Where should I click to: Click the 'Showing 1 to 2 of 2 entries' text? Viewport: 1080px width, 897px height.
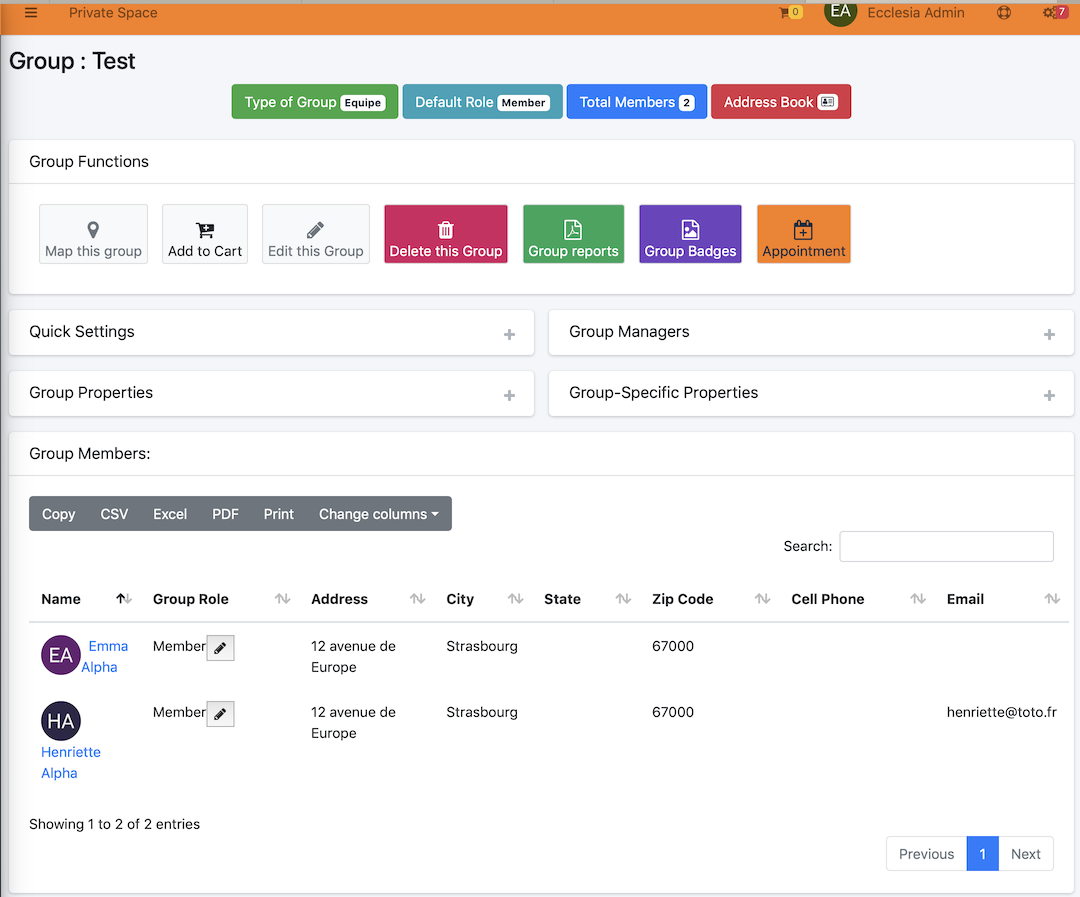tap(114, 824)
